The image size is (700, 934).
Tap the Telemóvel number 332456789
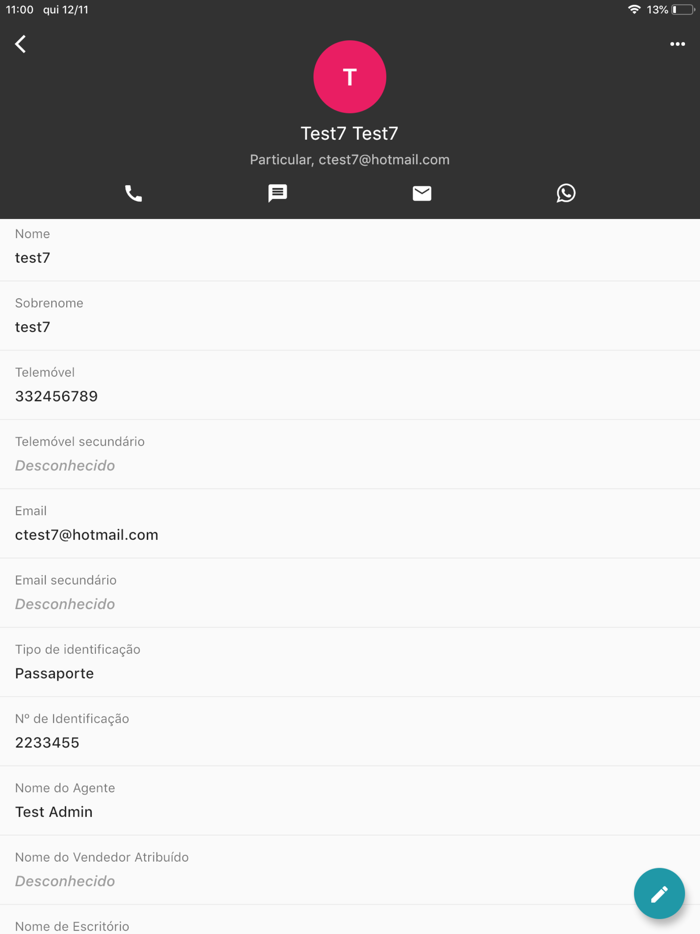pyautogui.click(x=56, y=396)
